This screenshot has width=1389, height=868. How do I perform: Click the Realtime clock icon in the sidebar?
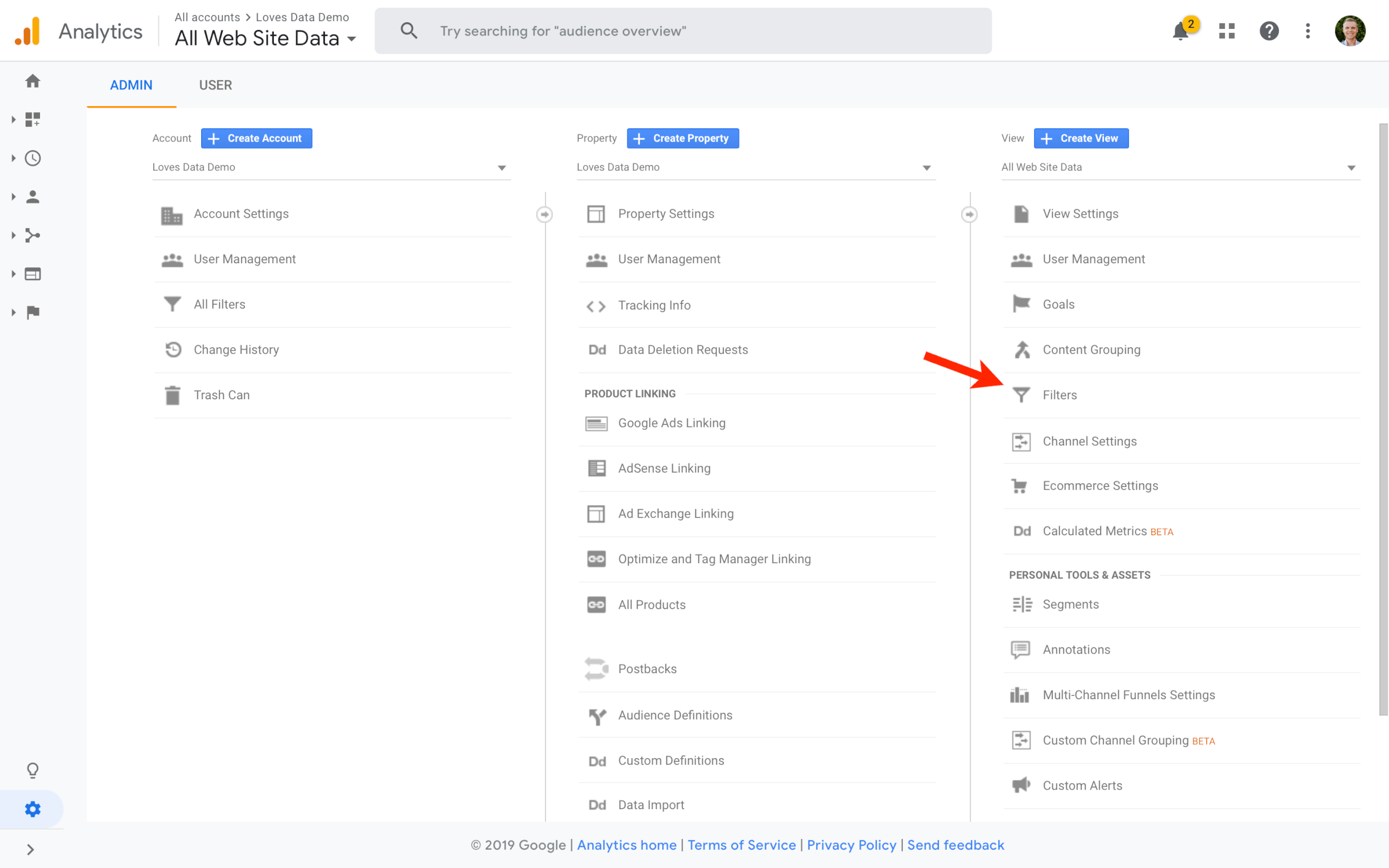coord(33,158)
